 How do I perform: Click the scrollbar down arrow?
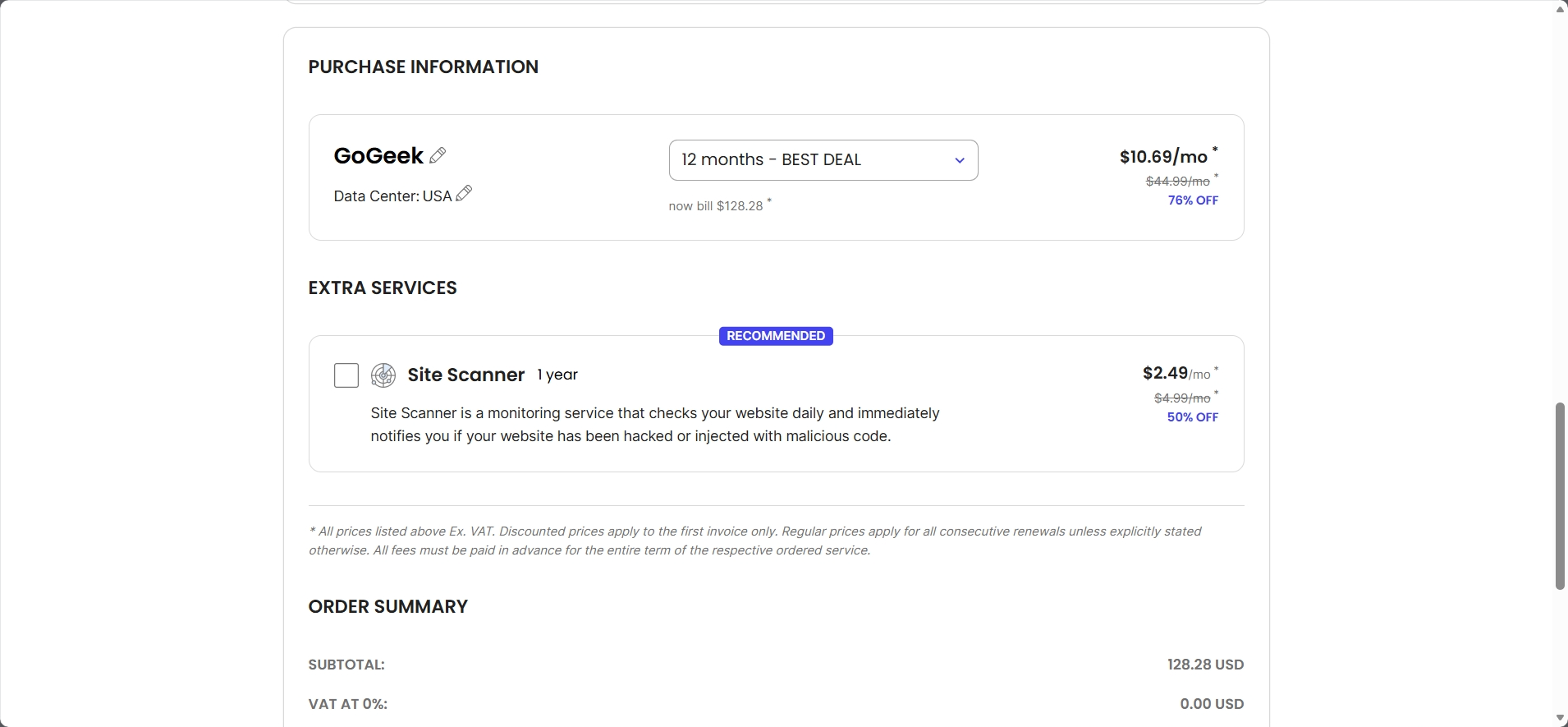[1560, 719]
